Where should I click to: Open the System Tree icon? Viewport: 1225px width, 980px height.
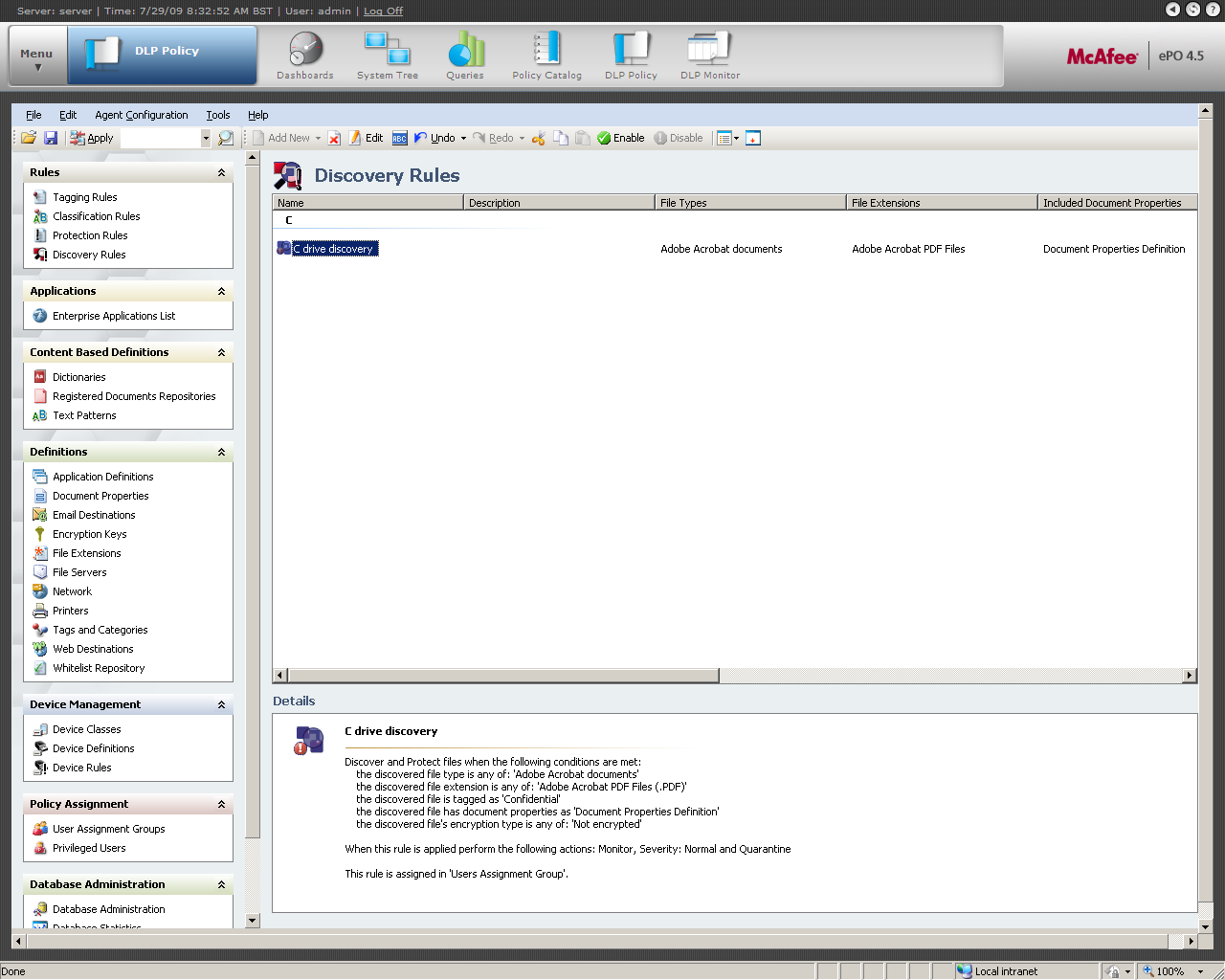(x=387, y=56)
